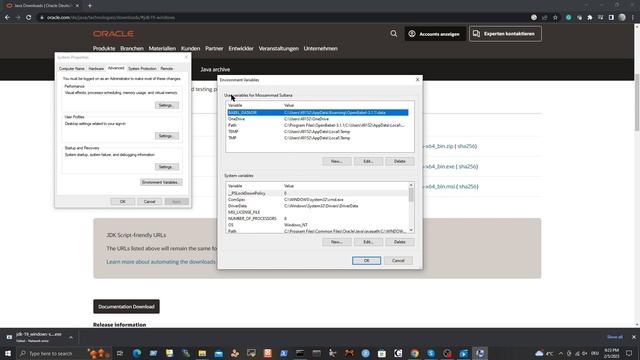Open the Chrome profile avatar
The height and width of the screenshot is (360, 640).
[622, 18]
